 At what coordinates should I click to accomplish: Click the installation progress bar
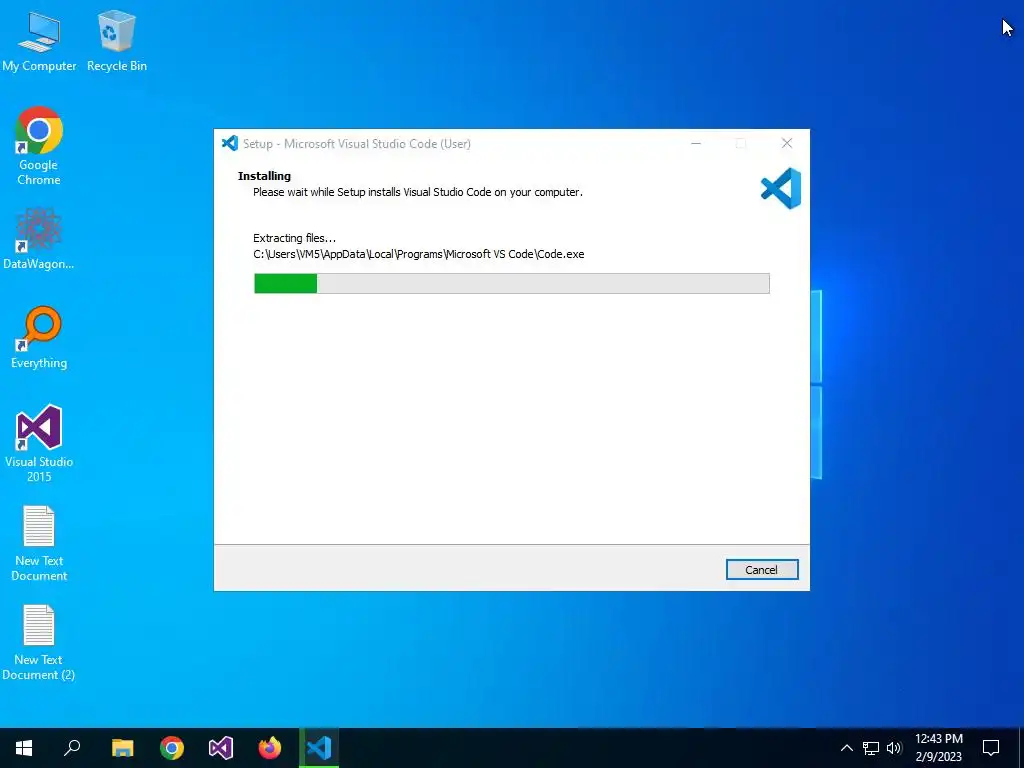[511, 283]
